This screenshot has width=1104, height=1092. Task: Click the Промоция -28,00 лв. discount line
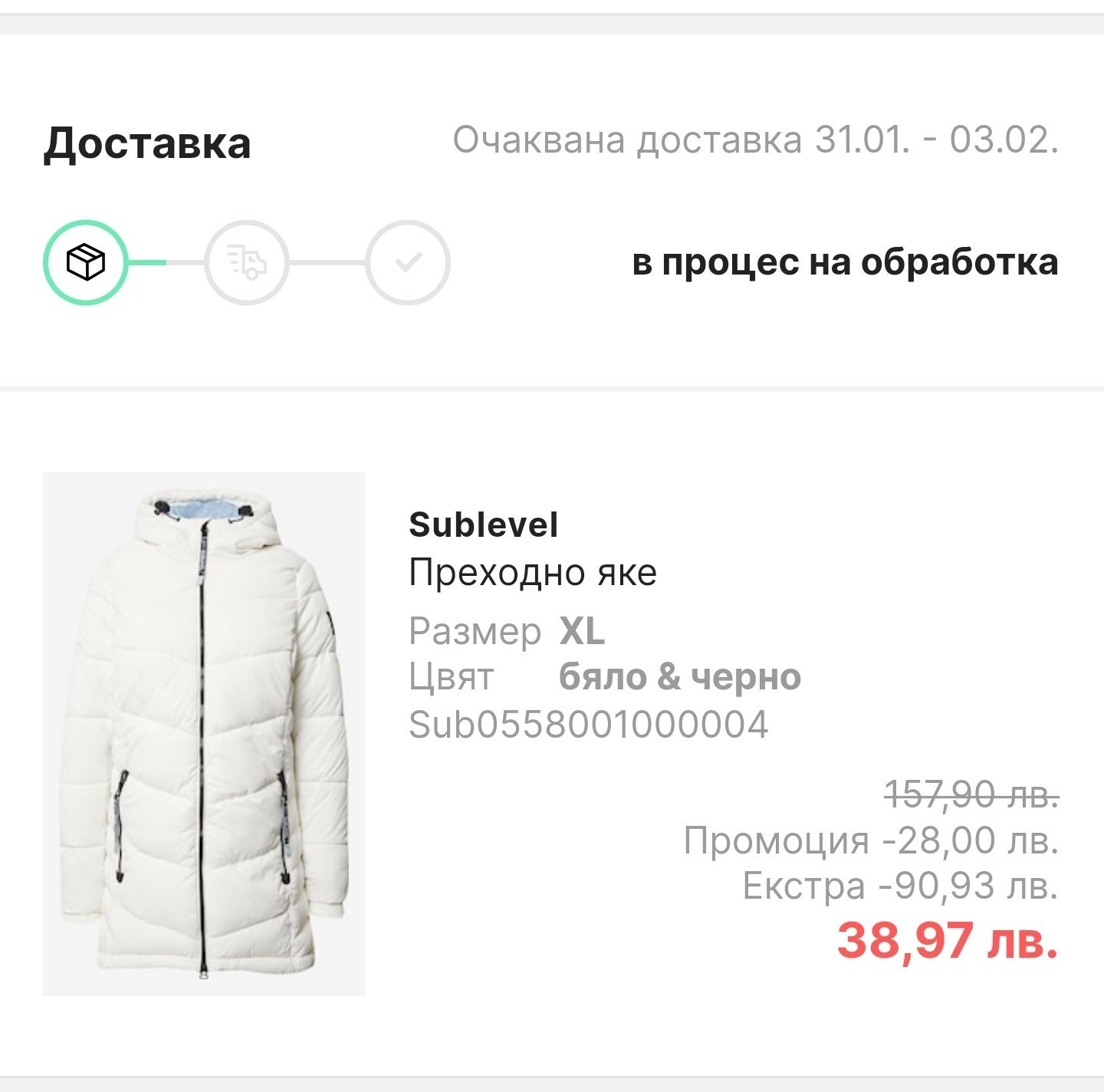871,840
